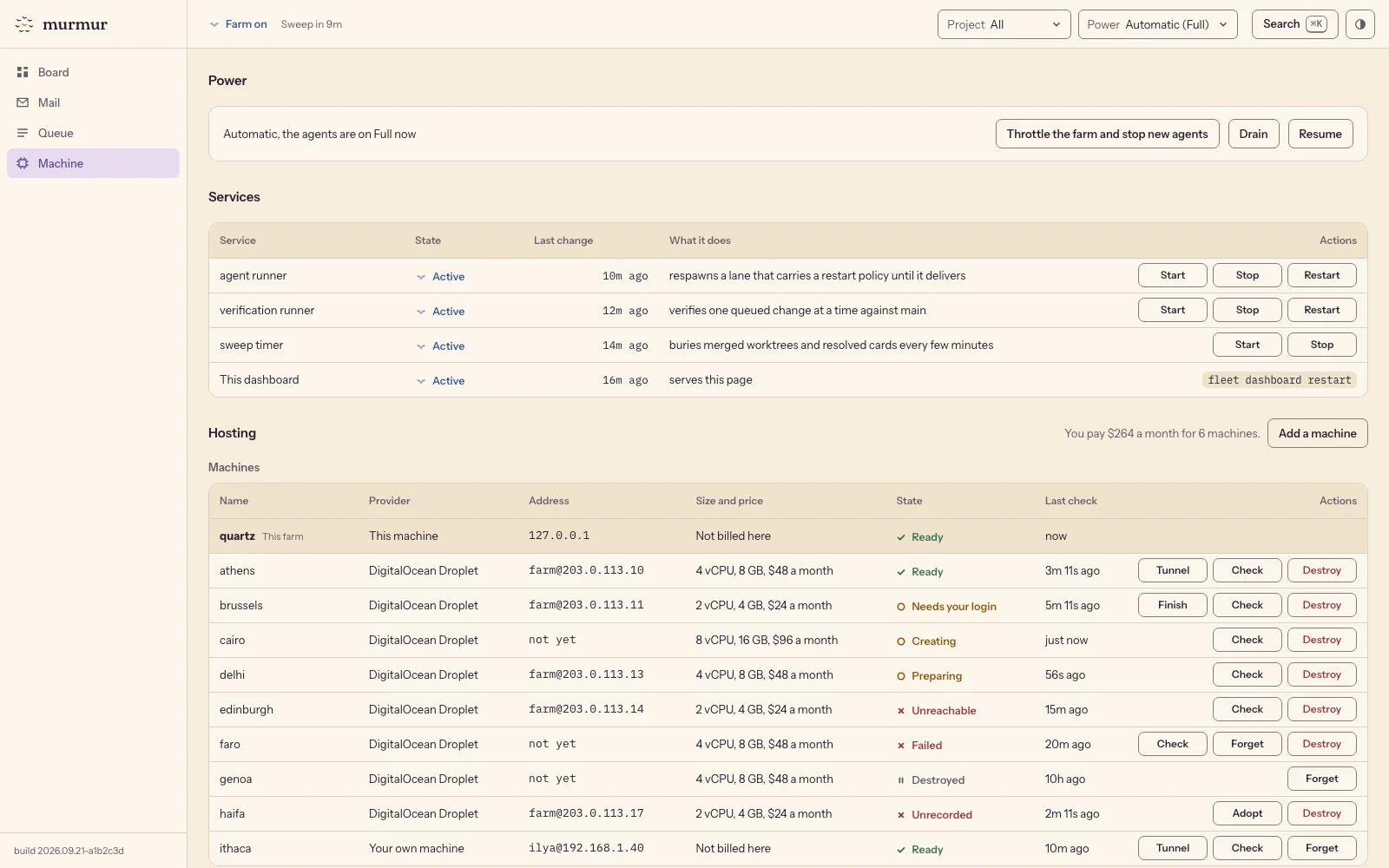Check the delhi machine
This screenshot has width=1389, height=868.
coord(1247,674)
